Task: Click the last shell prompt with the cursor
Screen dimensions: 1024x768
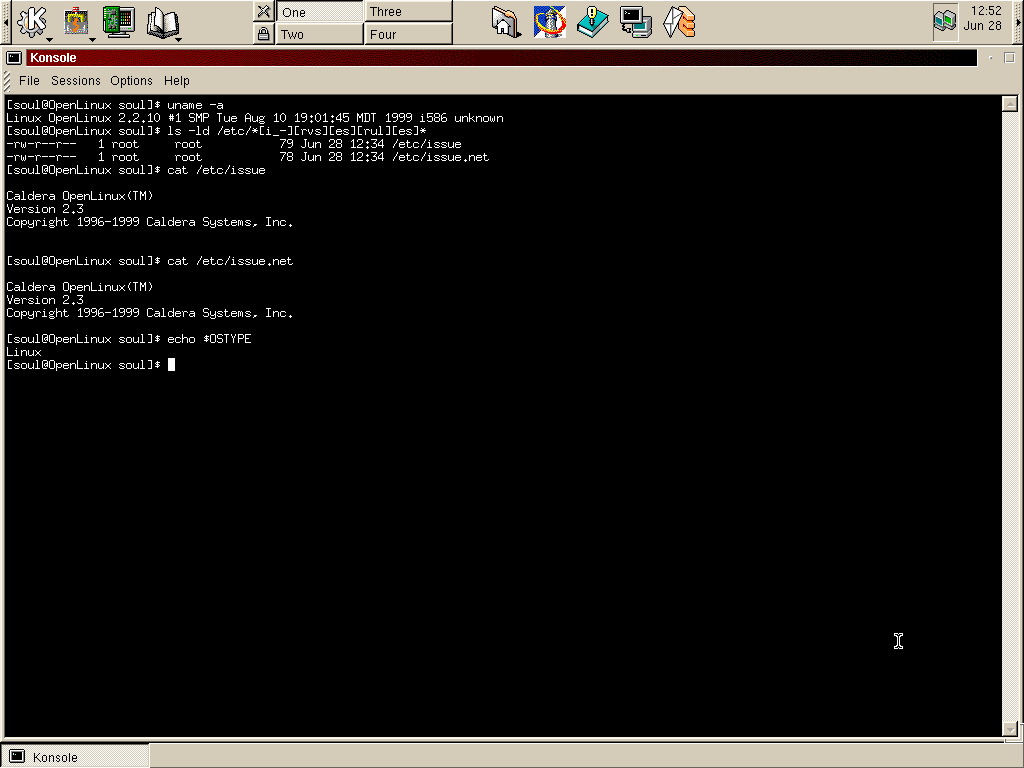Action: click(x=90, y=364)
